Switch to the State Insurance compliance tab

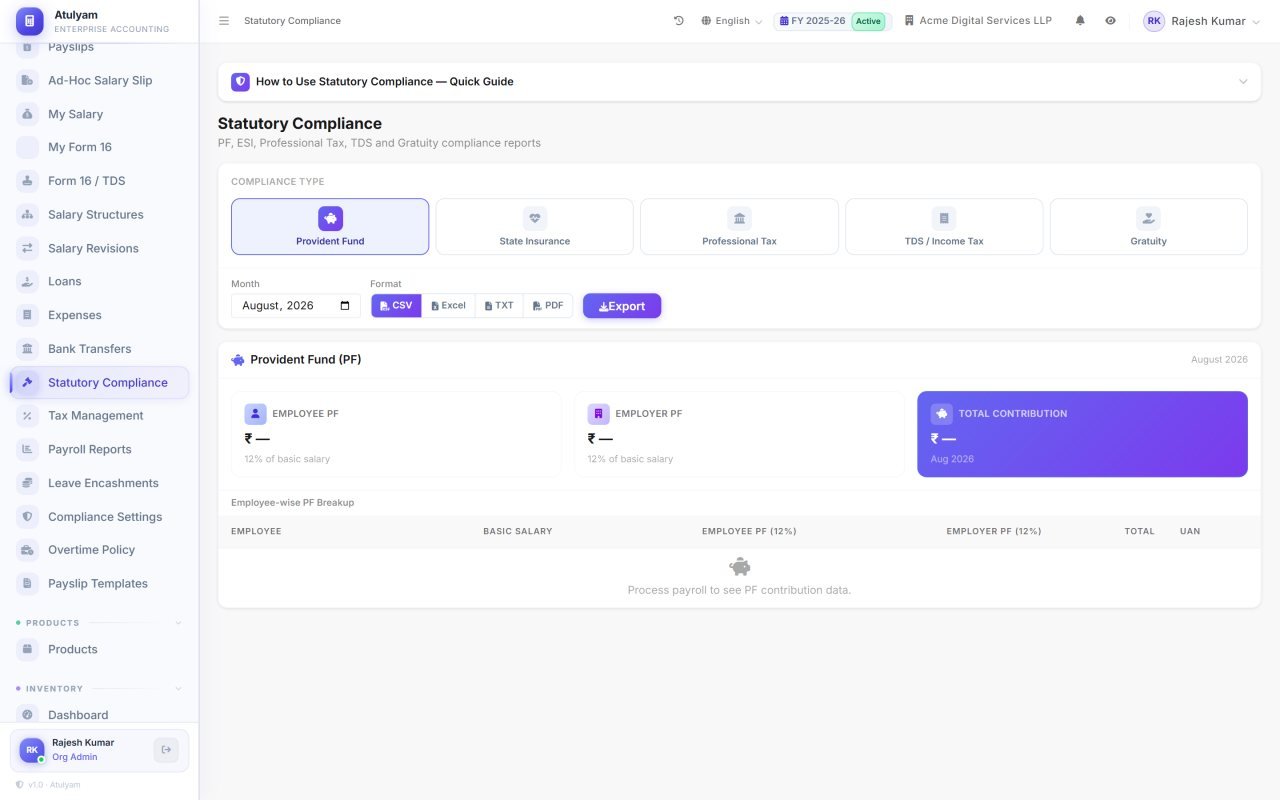tap(535, 227)
